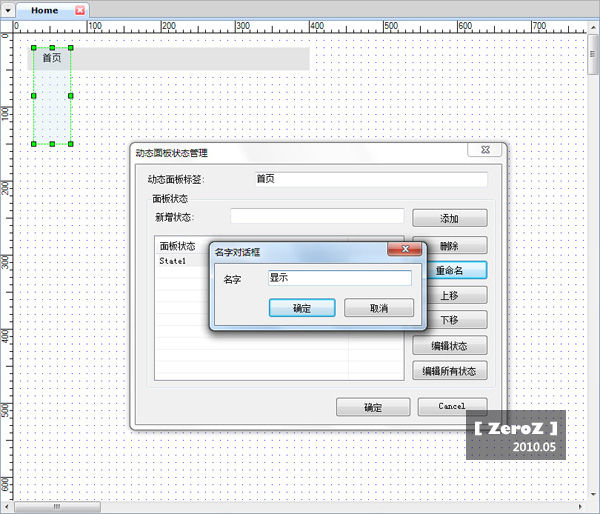This screenshot has width=600, height=514.
Task: Click the 编辑状态 button
Action: coord(450,346)
